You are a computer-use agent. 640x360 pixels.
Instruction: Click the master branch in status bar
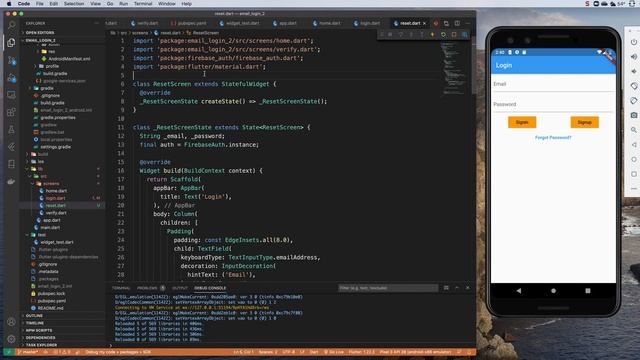click(x=27, y=352)
